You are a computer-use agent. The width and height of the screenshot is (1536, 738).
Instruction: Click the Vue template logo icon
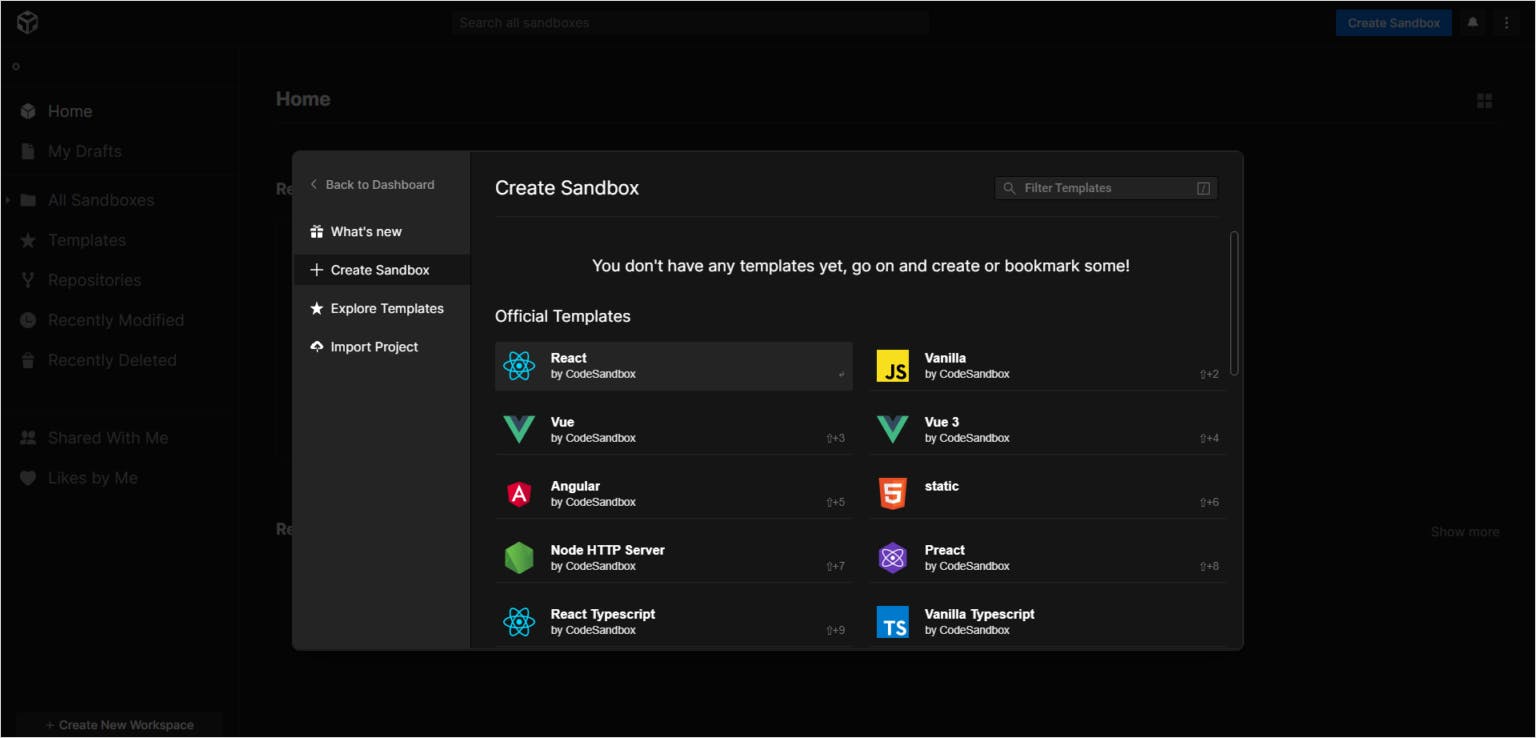(x=519, y=430)
